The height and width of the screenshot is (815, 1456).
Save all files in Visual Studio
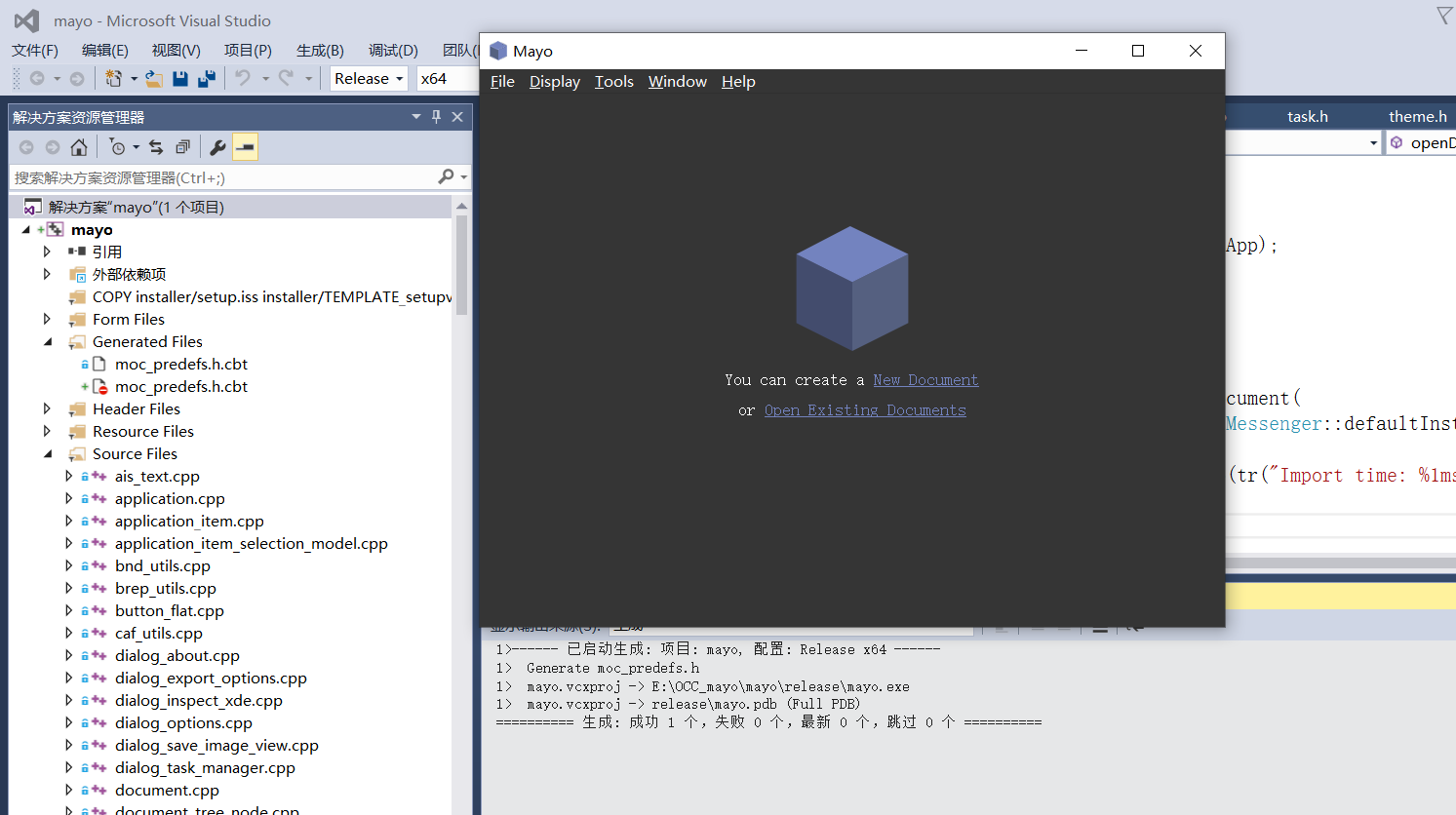(206, 79)
